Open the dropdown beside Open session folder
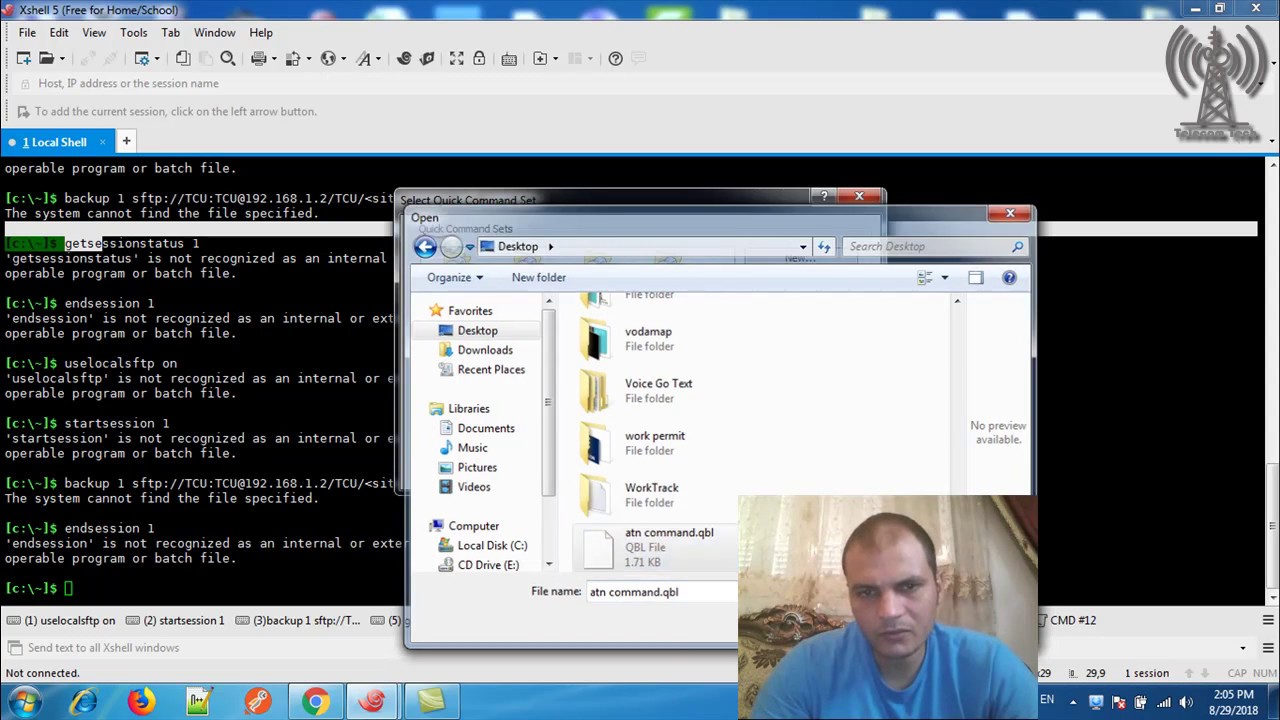 click(x=62, y=59)
